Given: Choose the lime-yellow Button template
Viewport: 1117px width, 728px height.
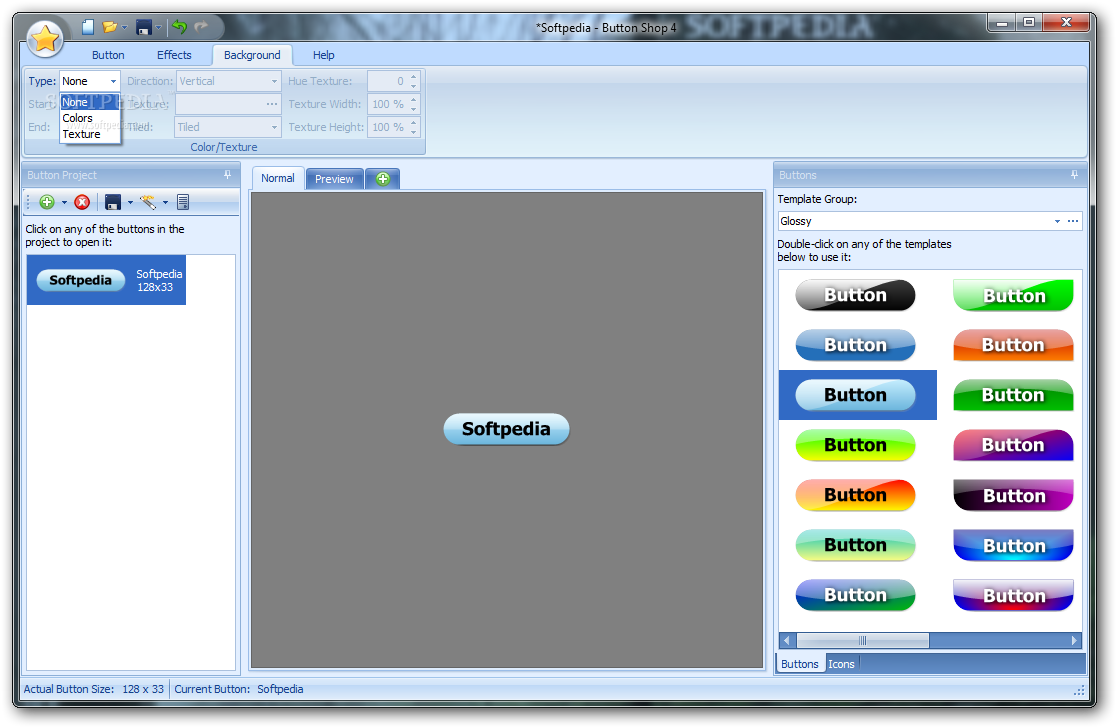Looking at the screenshot, I should (x=856, y=445).
